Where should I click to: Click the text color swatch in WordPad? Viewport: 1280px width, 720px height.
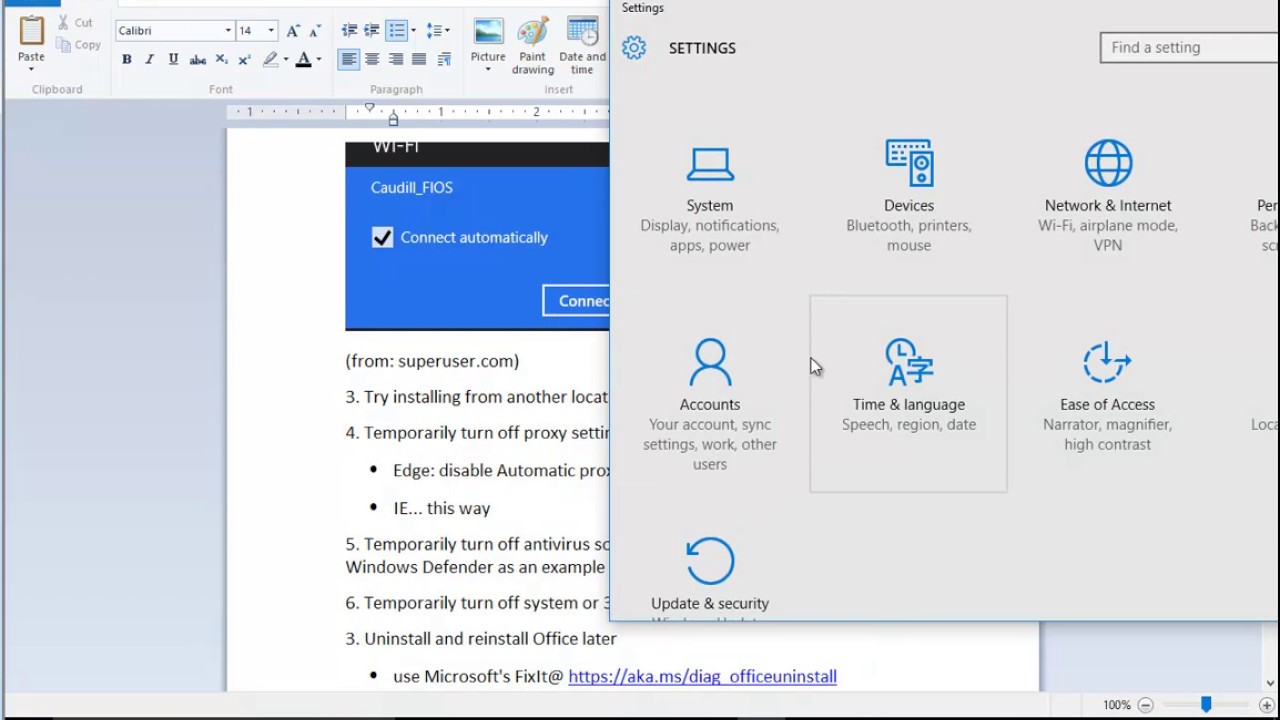[304, 60]
